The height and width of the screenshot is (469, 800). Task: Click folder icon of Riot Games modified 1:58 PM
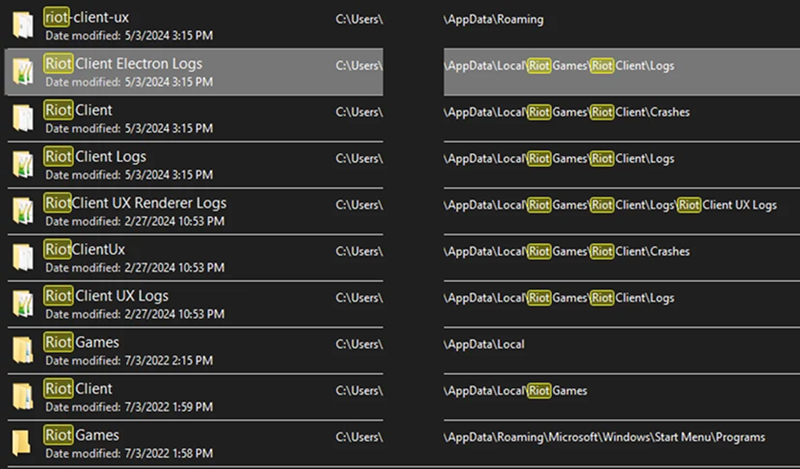21,443
